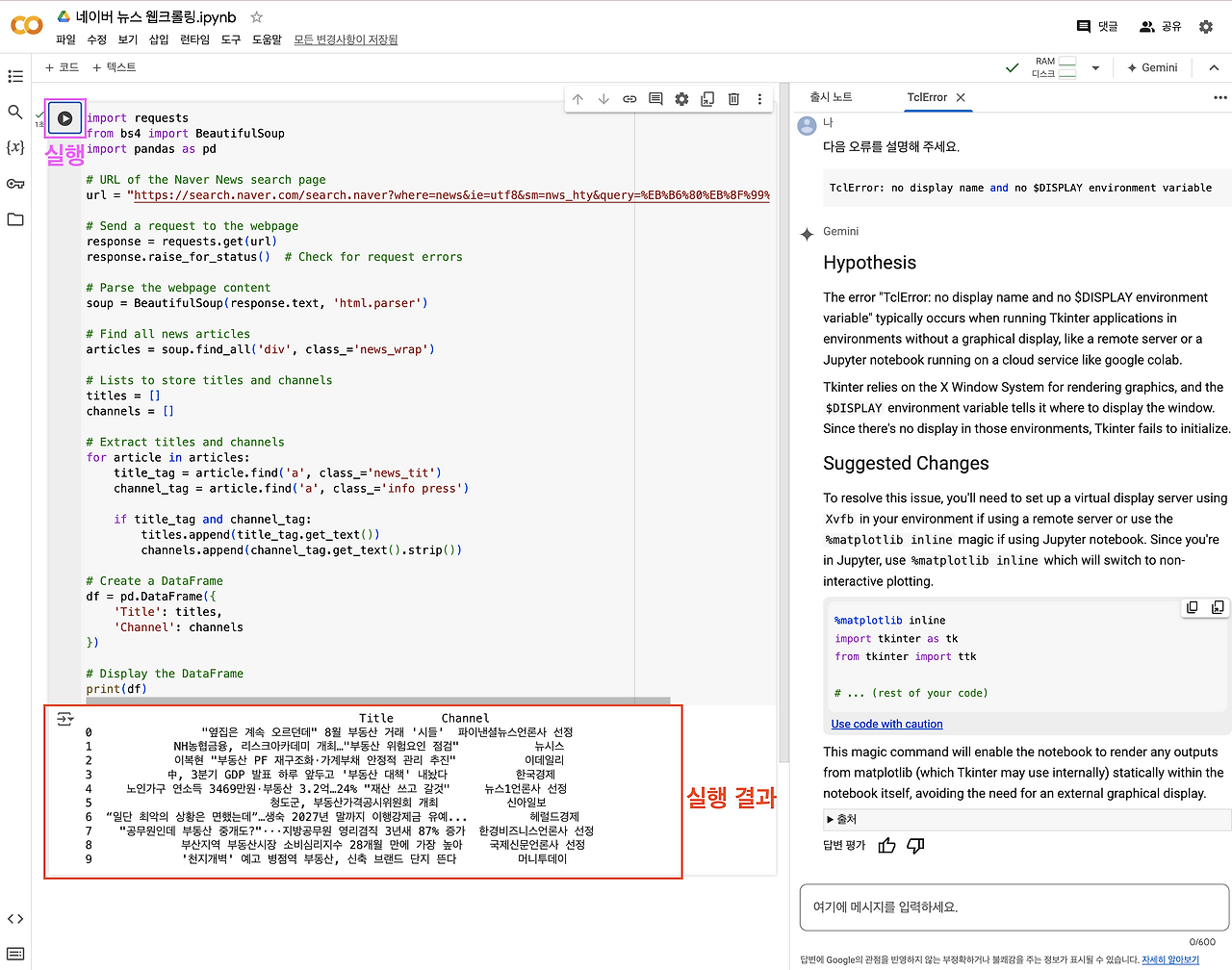Focus the Gemini message input field
Viewport: 1232px width, 970px height.
pyautogui.click(x=1014, y=906)
